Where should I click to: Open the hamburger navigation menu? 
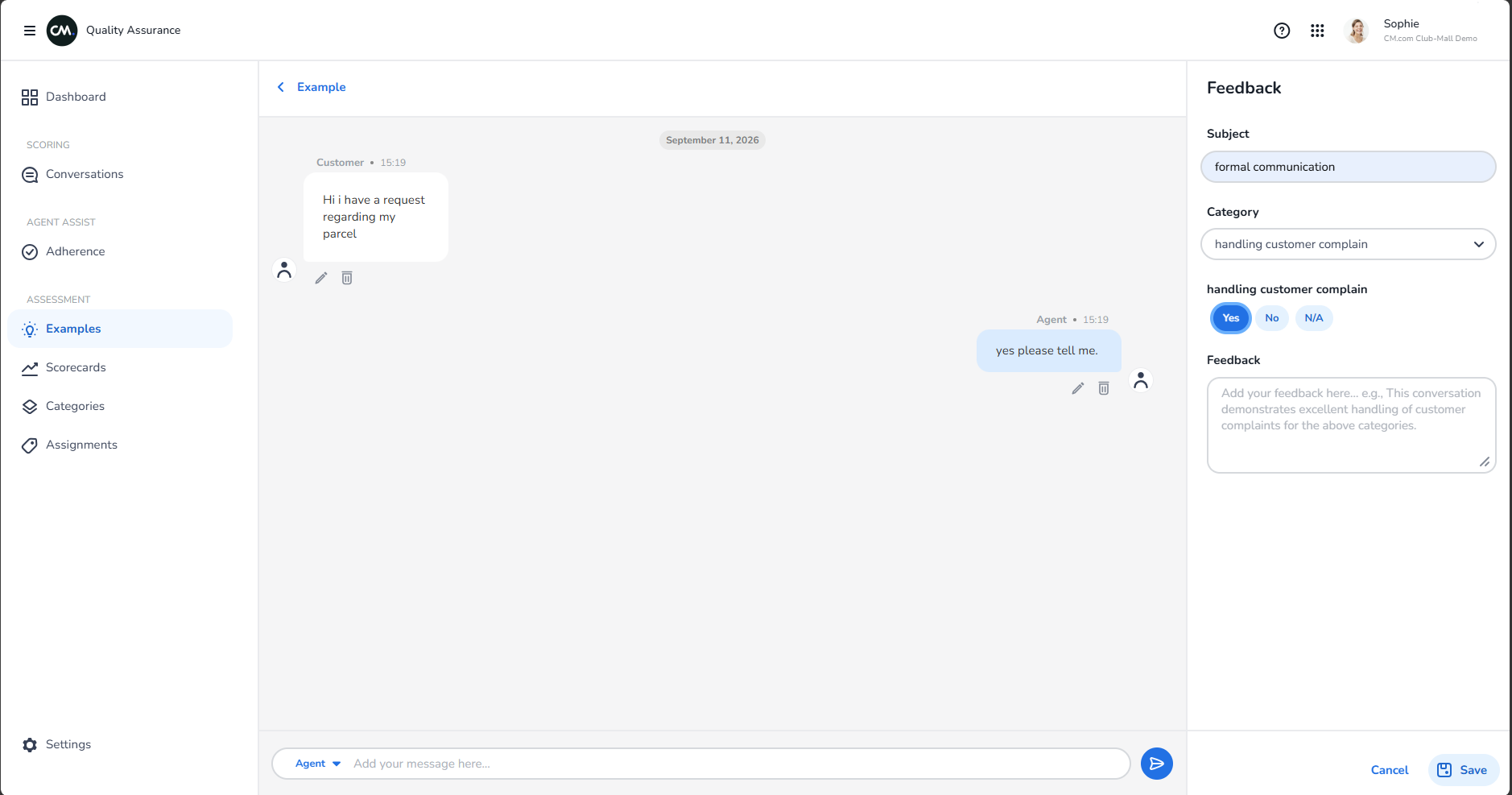30,31
